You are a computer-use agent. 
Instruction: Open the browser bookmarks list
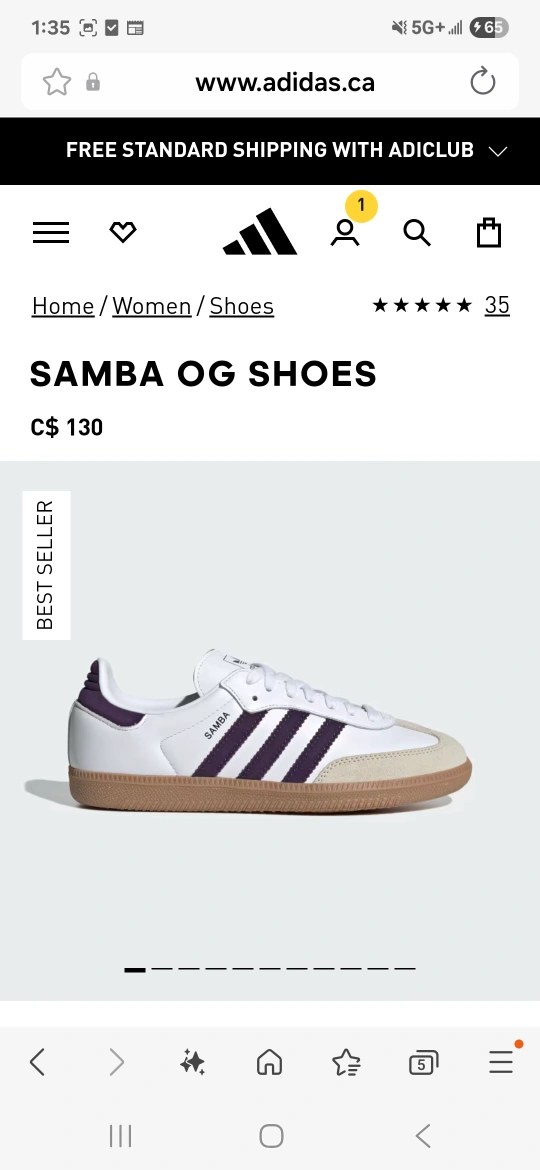[x=347, y=1062]
